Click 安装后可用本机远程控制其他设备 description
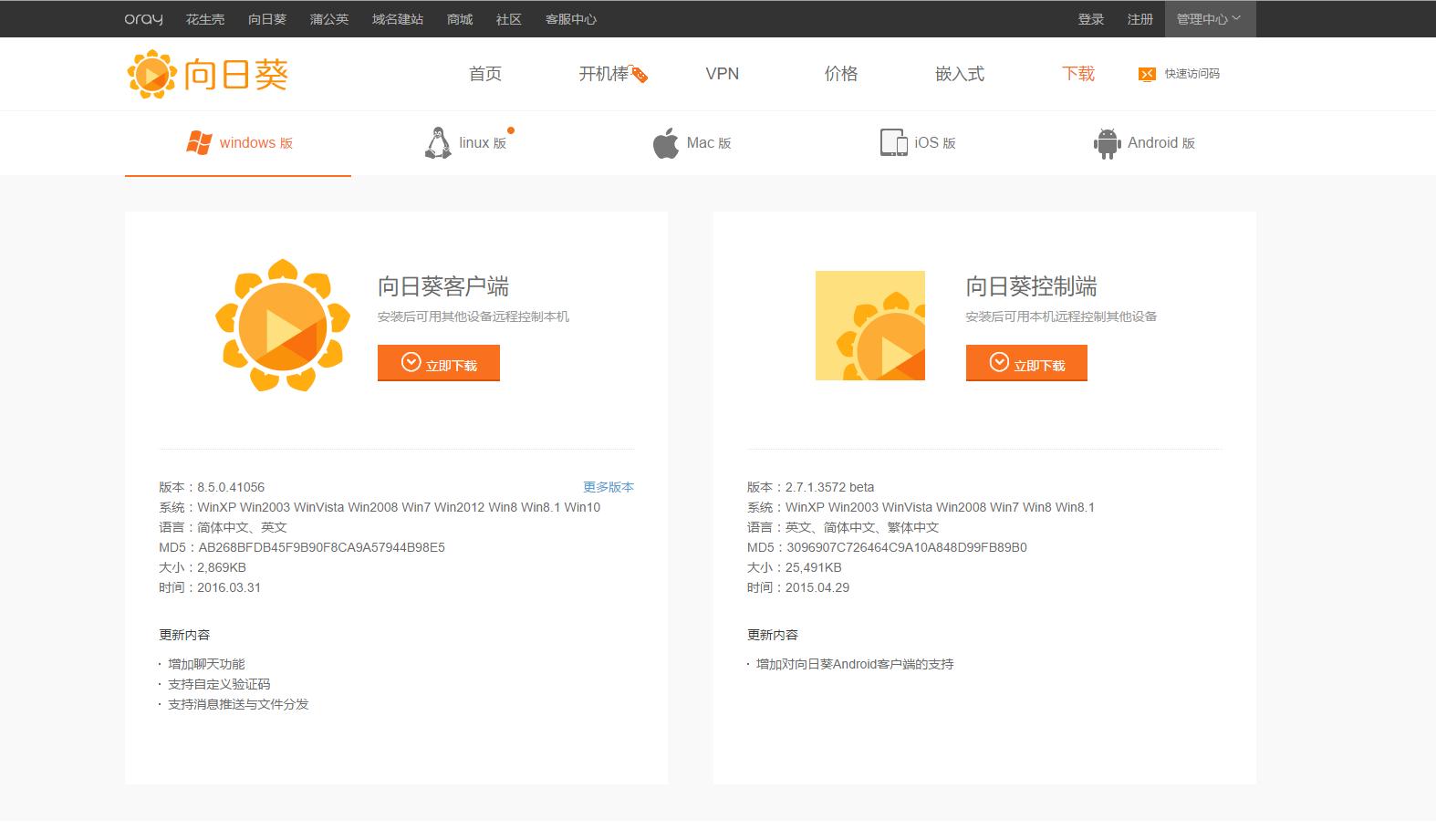 (x=1062, y=316)
